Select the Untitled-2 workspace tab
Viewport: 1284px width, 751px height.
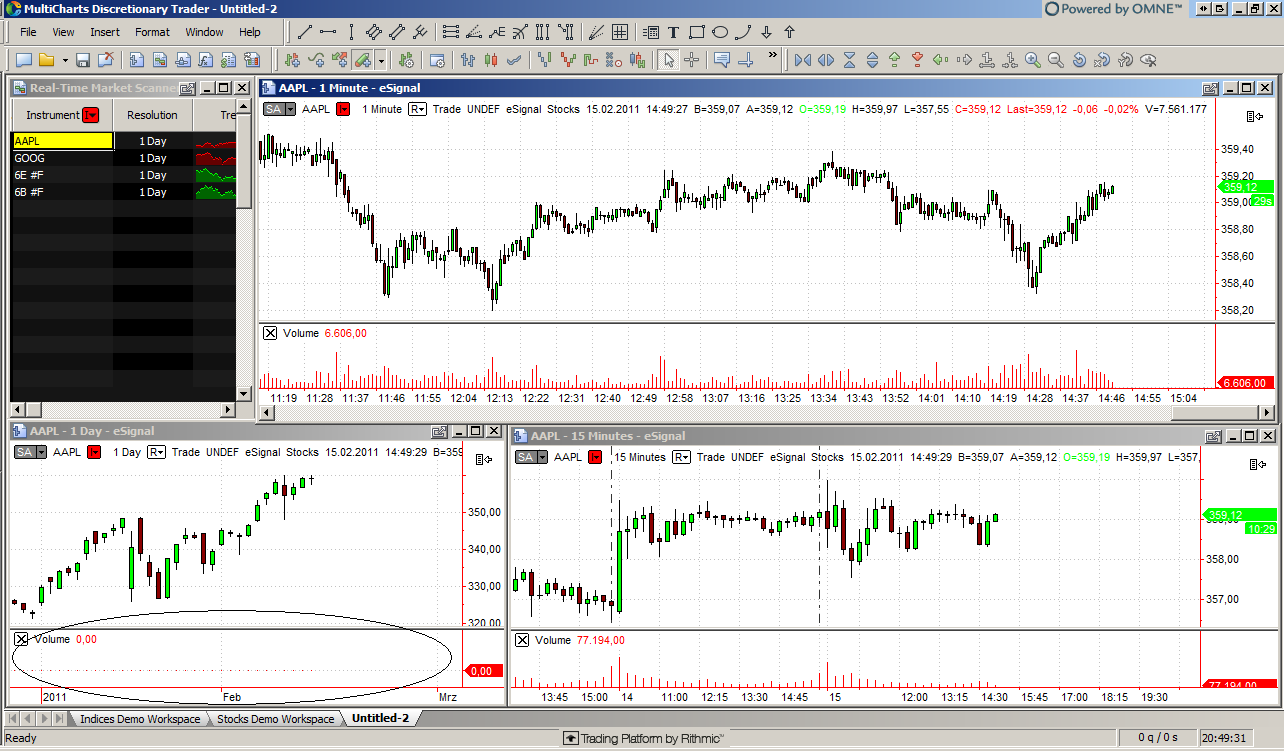coord(380,718)
